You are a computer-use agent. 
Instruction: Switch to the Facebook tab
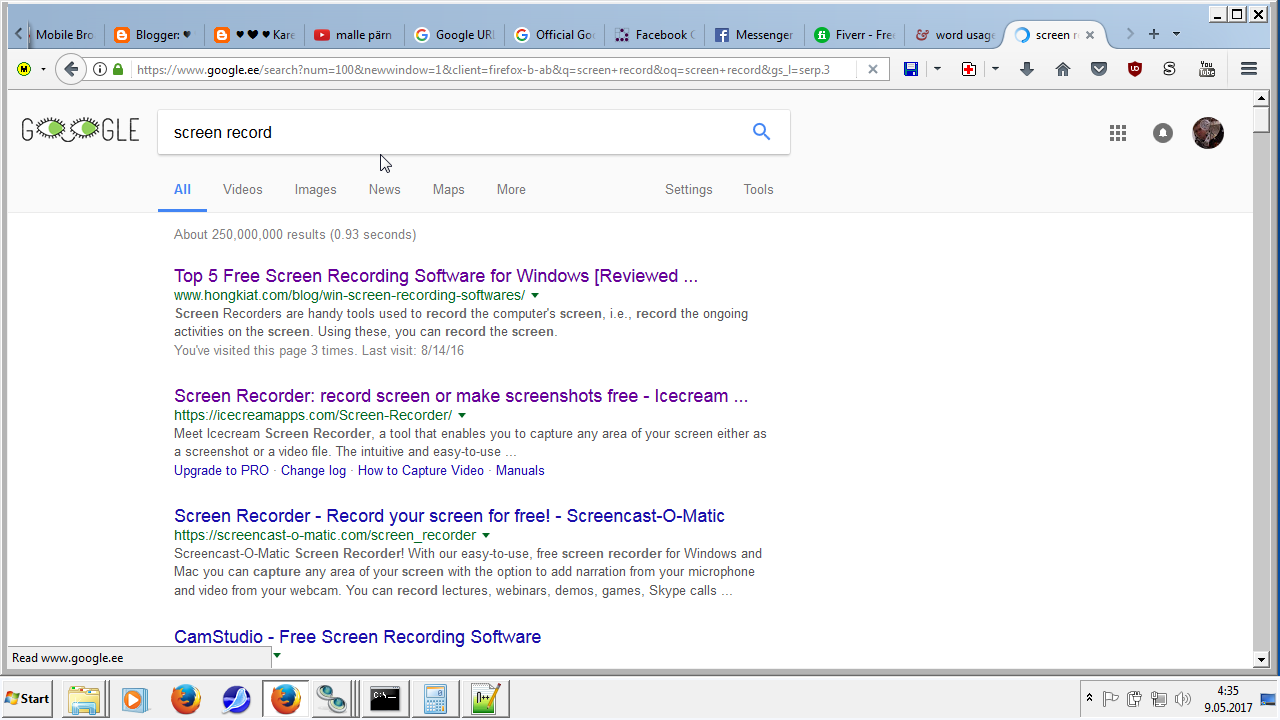pos(655,35)
